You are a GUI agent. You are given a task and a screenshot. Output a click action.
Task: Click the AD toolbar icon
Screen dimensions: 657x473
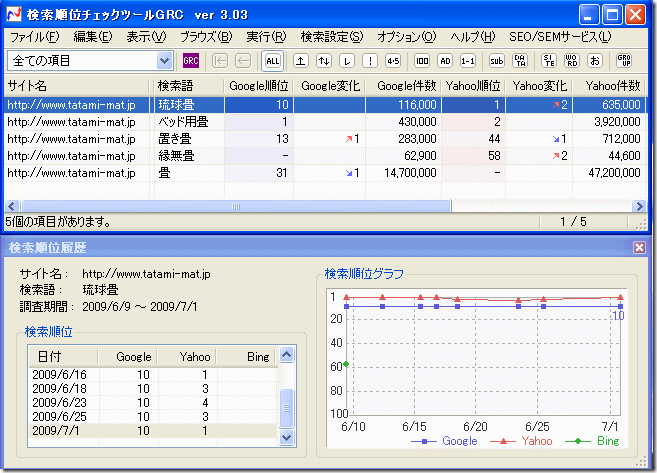pyautogui.click(x=445, y=61)
